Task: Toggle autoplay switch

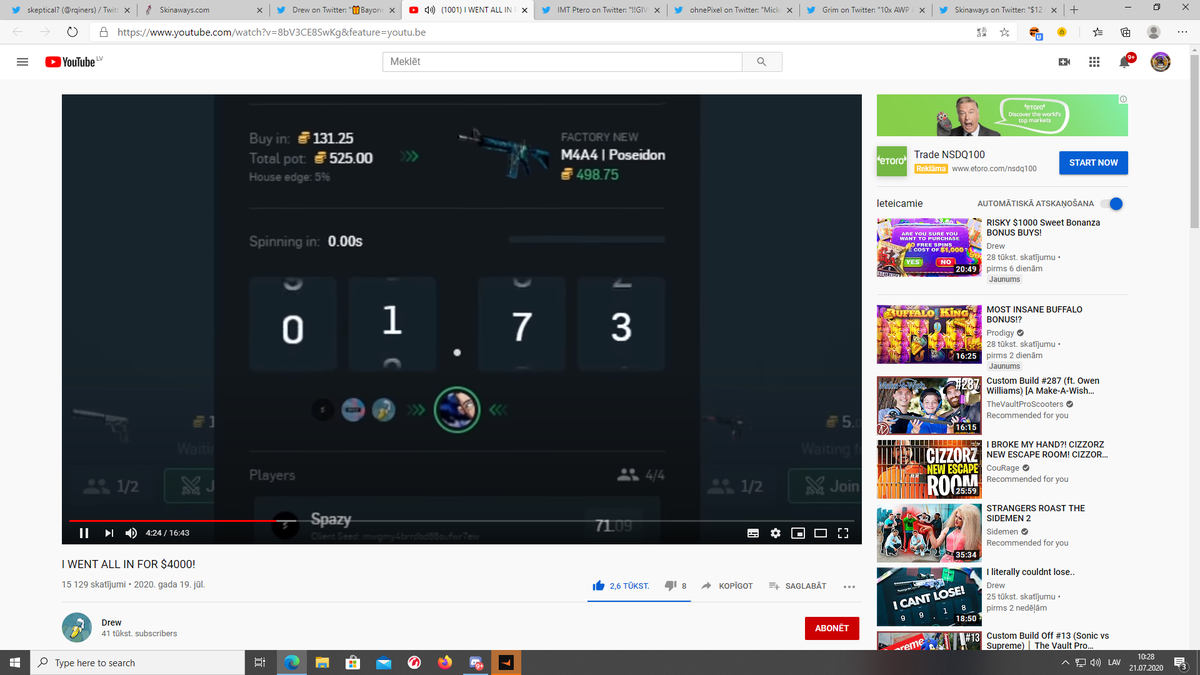Action: coord(1112,203)
